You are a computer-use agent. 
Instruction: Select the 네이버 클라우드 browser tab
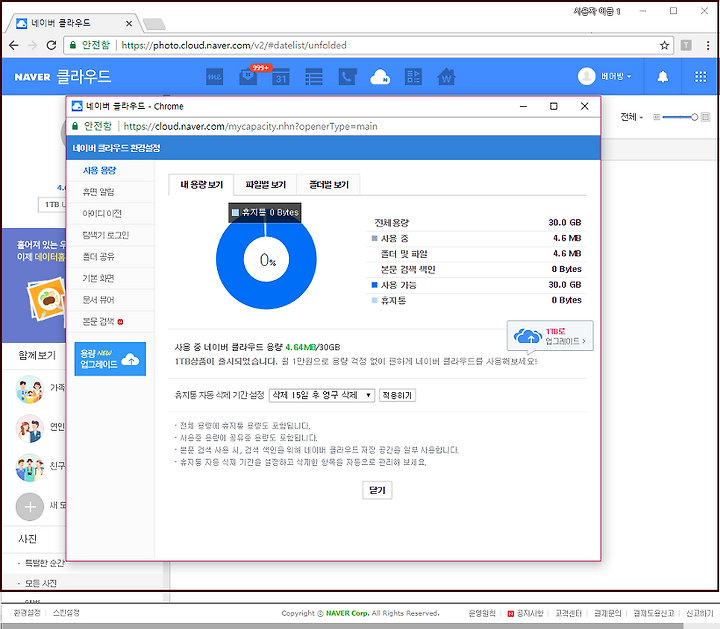coord(73,23)
